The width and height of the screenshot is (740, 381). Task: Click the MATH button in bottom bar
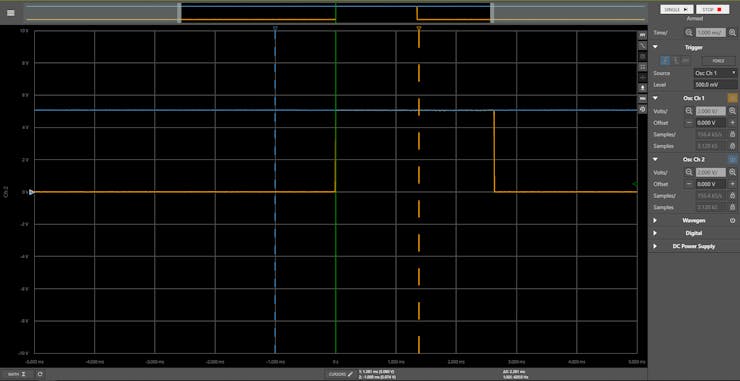tap(17, 374)
